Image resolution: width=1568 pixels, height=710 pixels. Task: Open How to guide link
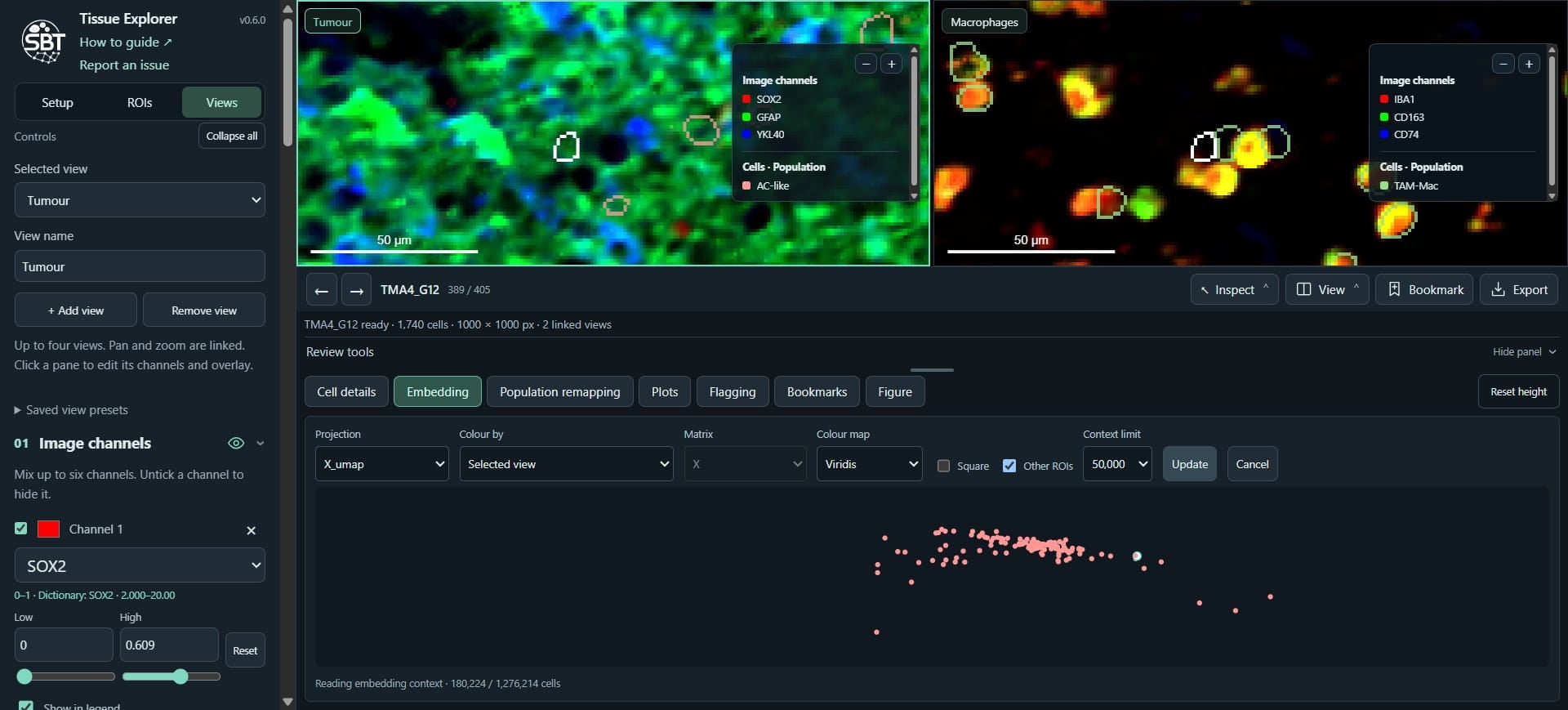[126, 42]
